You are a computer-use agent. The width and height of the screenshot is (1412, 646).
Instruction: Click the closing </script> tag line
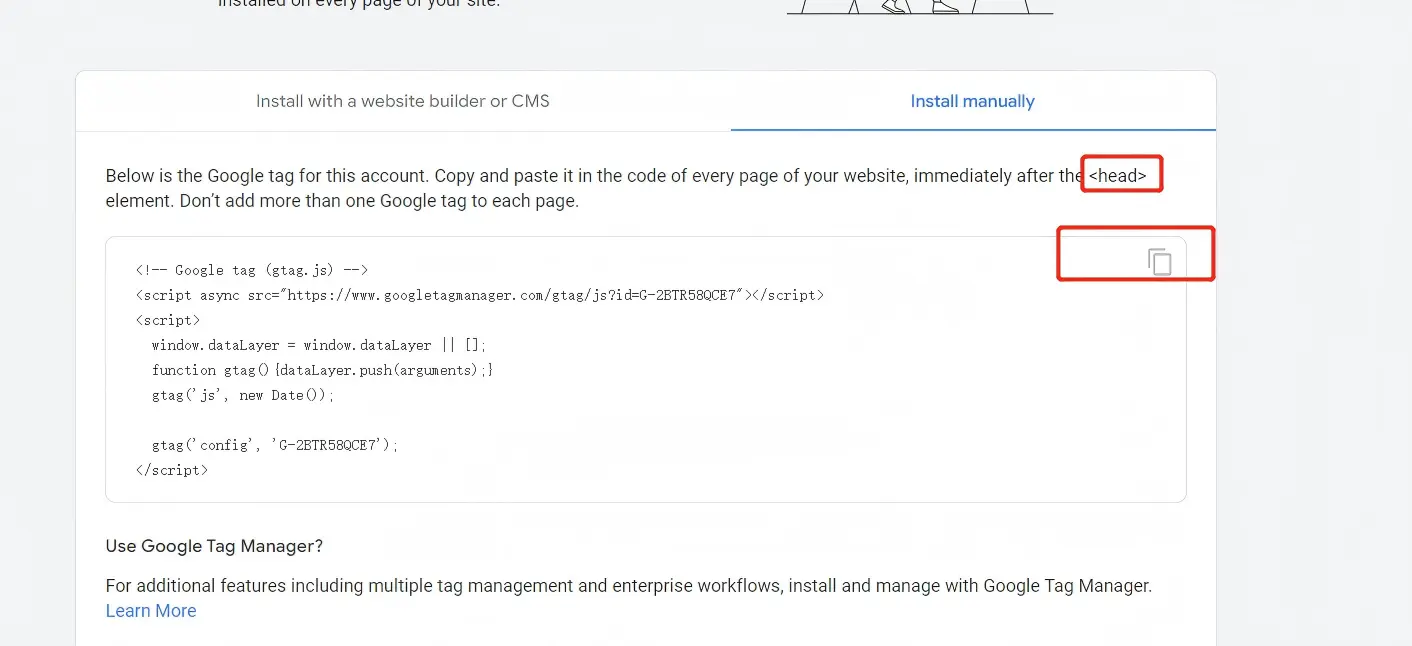[x=172, y=470]
